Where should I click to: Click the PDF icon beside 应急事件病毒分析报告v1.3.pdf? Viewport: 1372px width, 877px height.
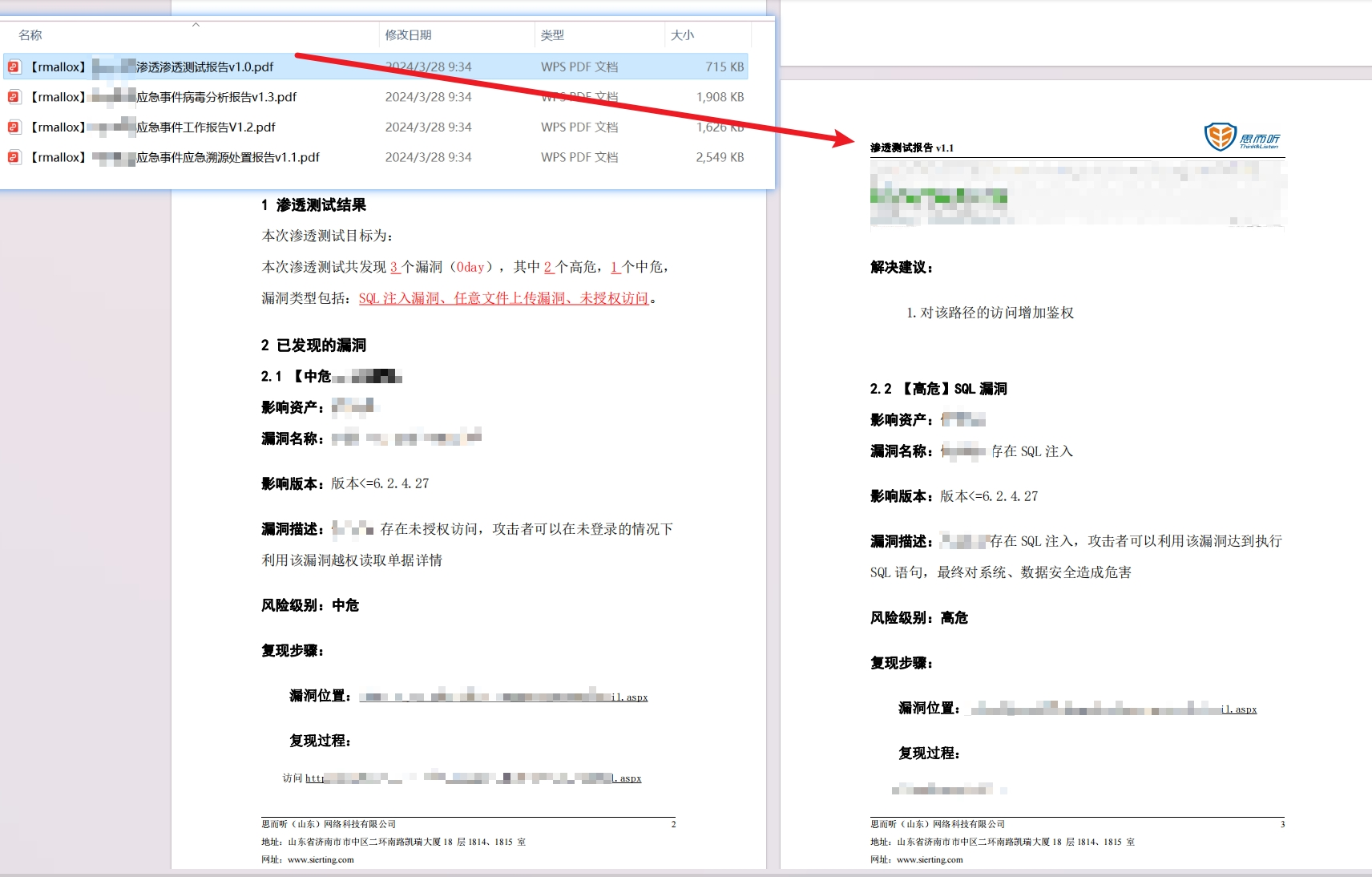[x=14, y=97]
